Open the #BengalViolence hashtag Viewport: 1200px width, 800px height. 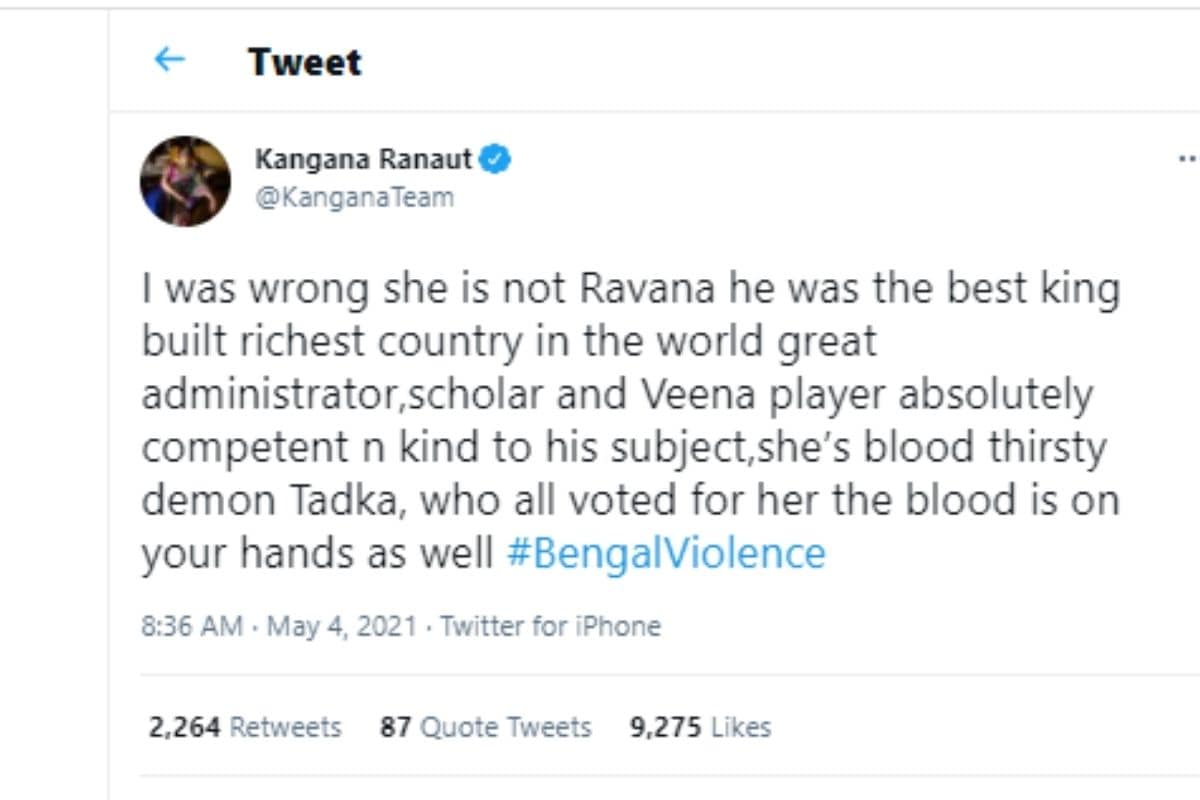666,553
